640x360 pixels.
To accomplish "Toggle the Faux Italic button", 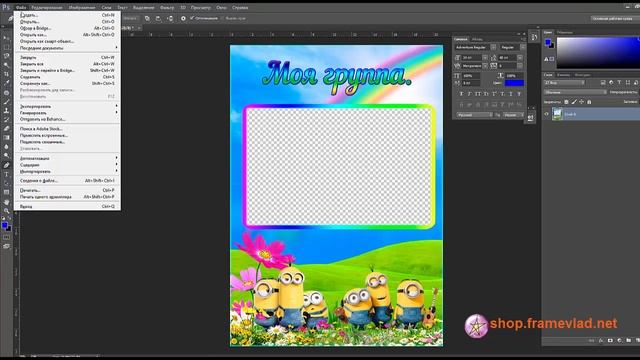I will click(469, 94).
